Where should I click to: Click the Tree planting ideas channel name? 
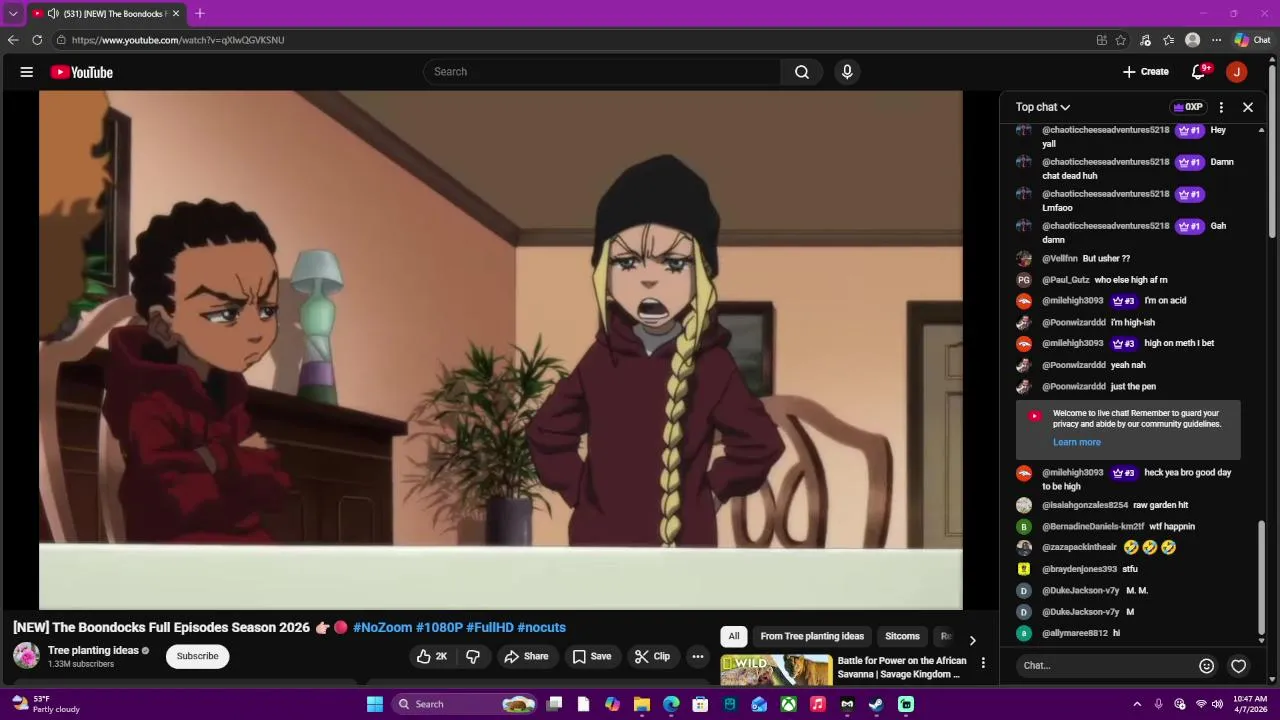(93, 651)
